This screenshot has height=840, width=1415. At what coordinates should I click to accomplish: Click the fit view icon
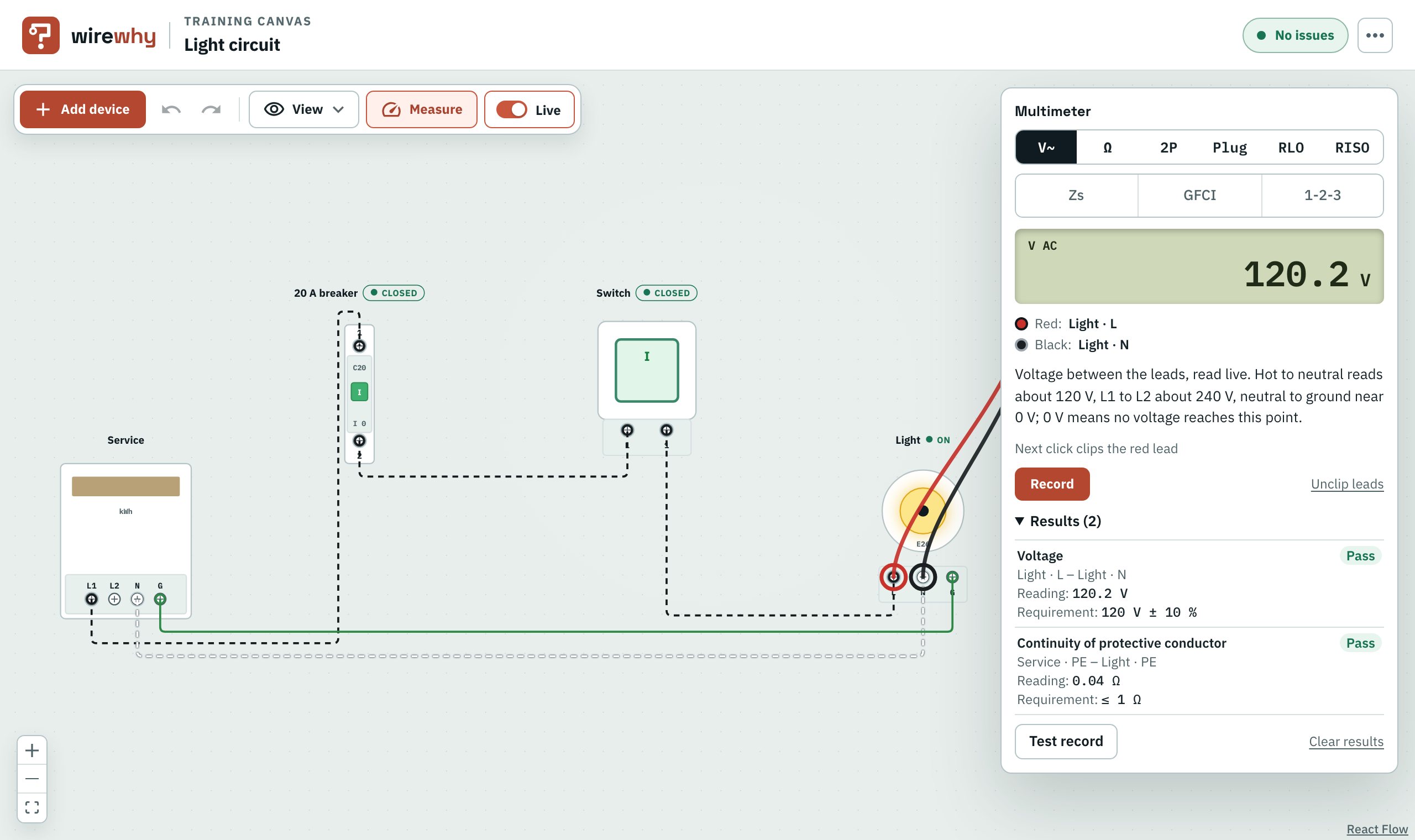[32, 807]
